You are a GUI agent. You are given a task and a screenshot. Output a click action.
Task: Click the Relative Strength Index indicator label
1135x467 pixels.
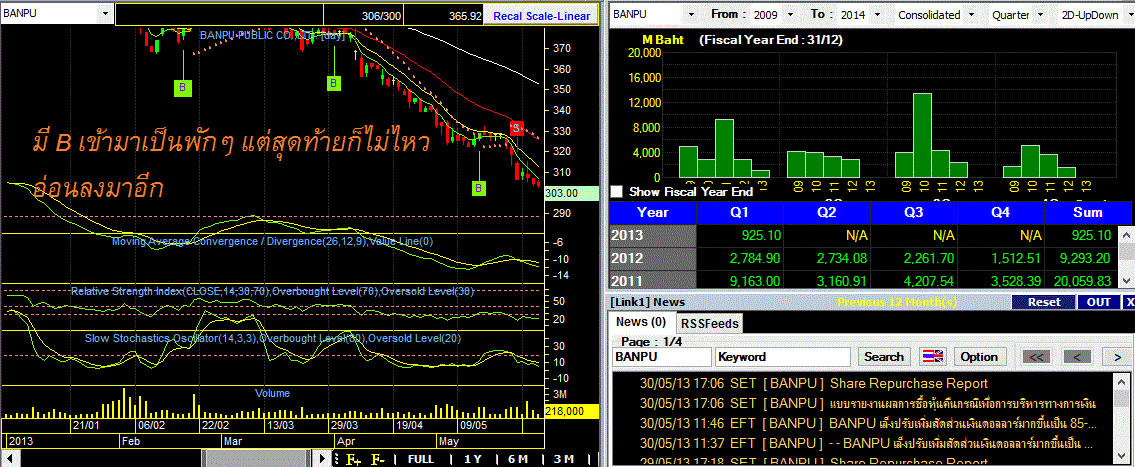273,291
